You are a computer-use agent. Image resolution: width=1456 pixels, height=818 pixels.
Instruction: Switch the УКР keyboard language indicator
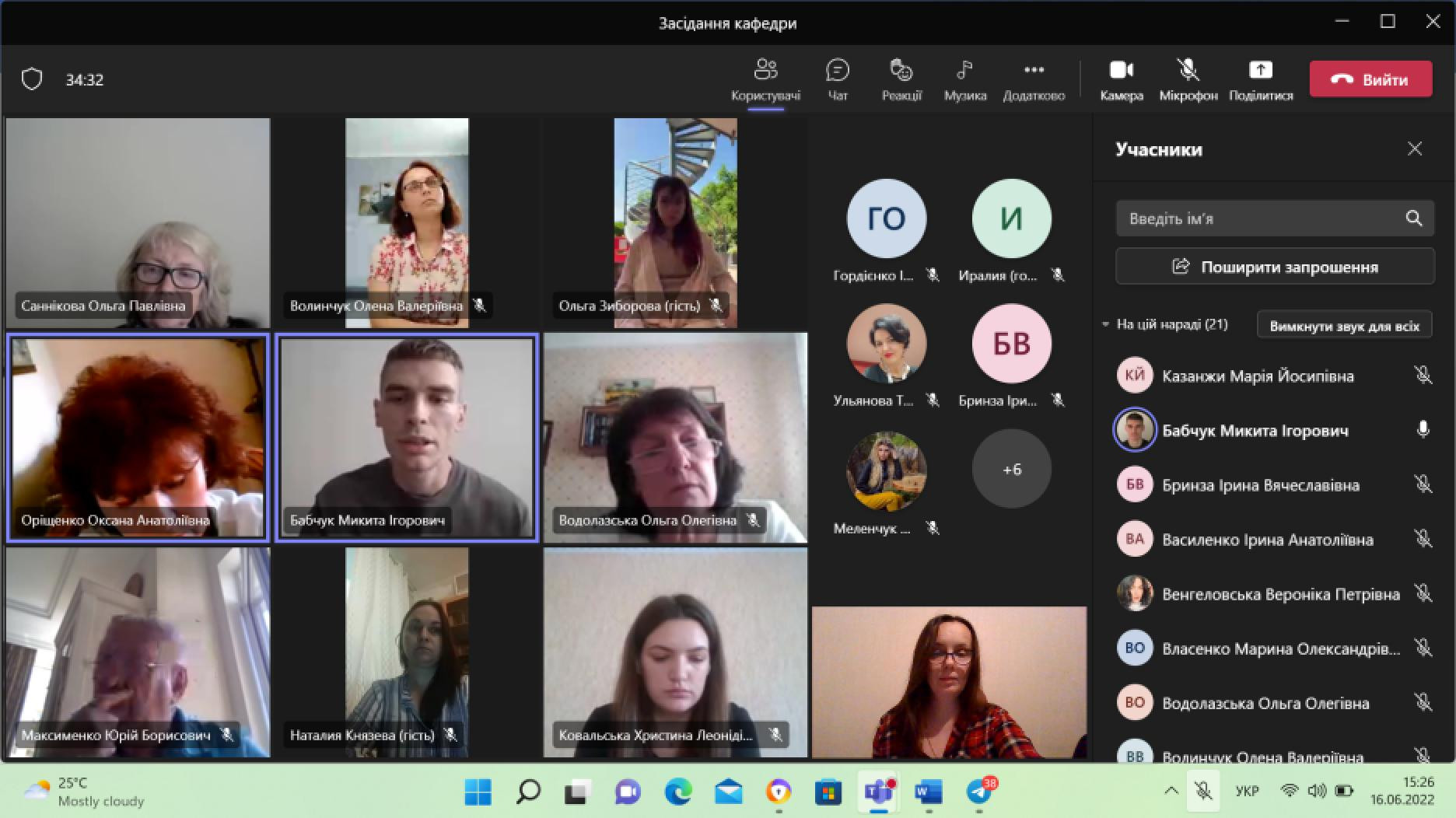tap(1247, 792)
